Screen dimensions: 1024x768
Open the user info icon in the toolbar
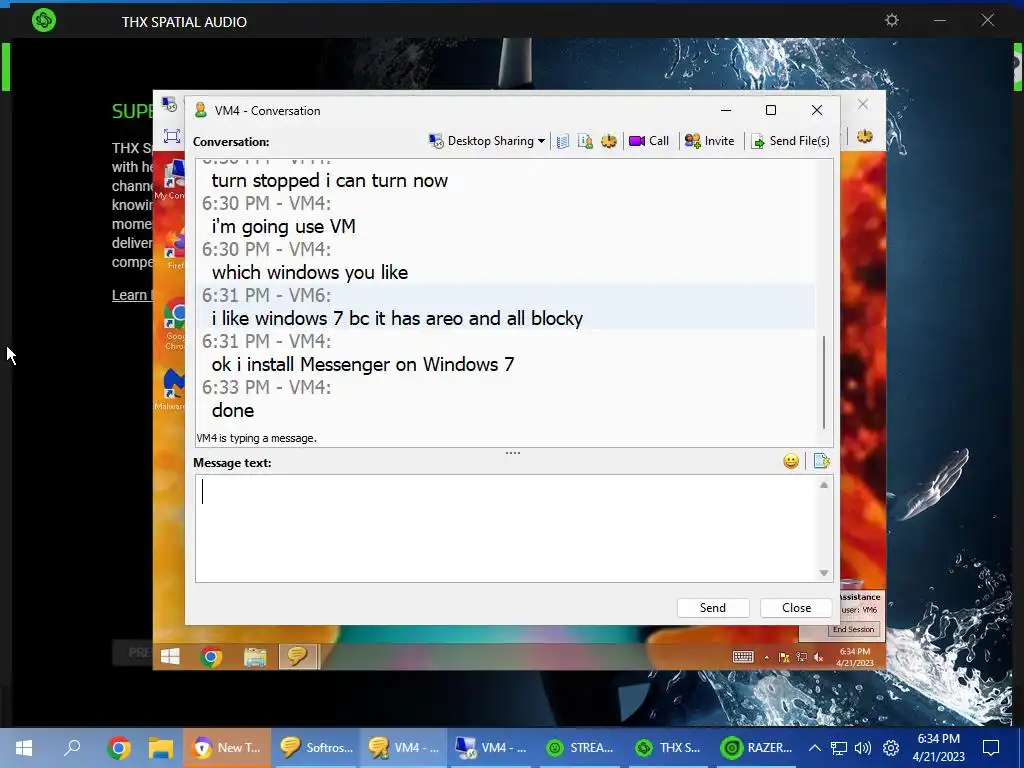(x=585, y=141)
